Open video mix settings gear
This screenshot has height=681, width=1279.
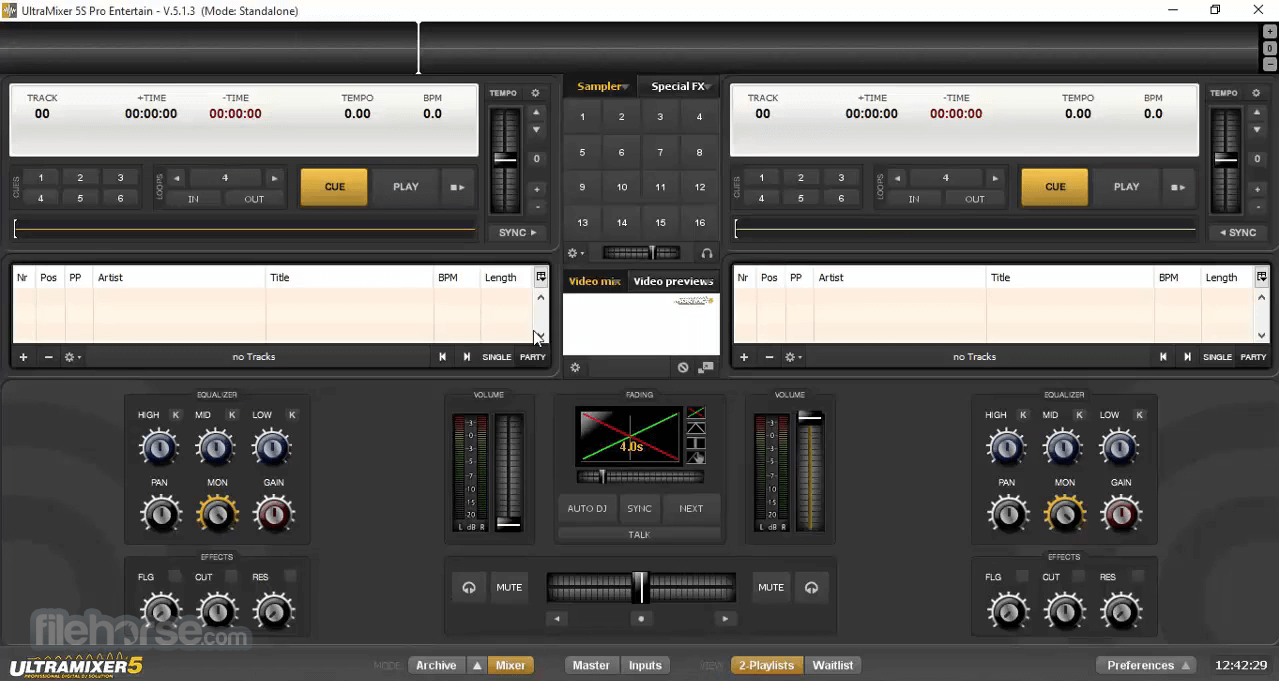coord(575,368)
